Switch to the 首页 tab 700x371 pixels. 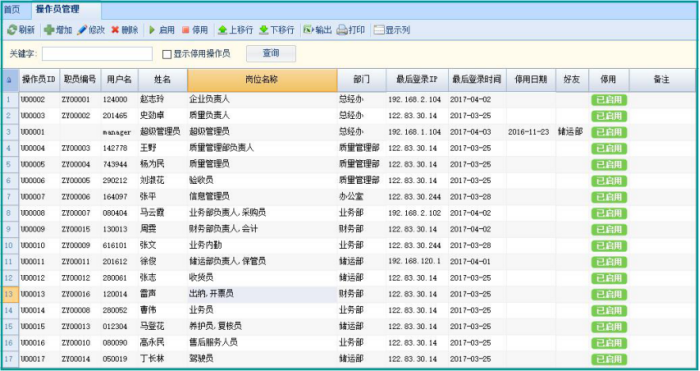(x=12, y=9)
